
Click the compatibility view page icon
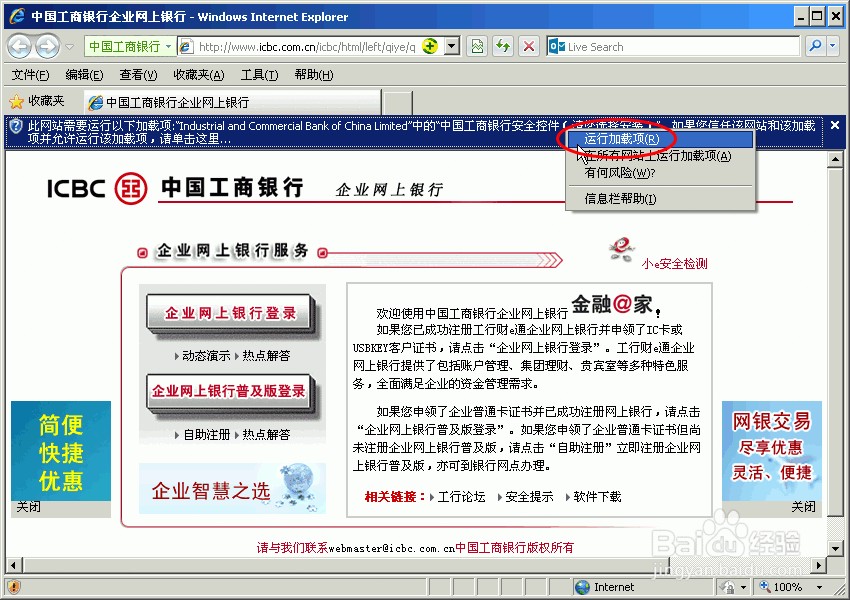click(x=477, y=47)
